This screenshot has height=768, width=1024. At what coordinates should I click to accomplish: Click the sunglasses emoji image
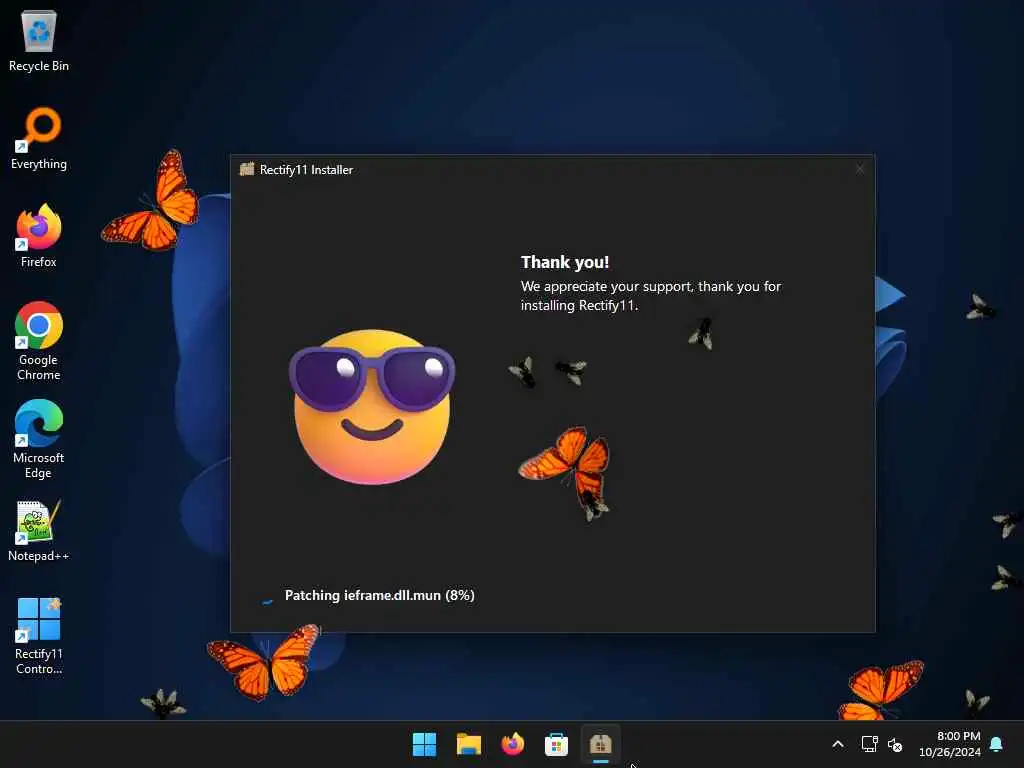pos(372,406)
